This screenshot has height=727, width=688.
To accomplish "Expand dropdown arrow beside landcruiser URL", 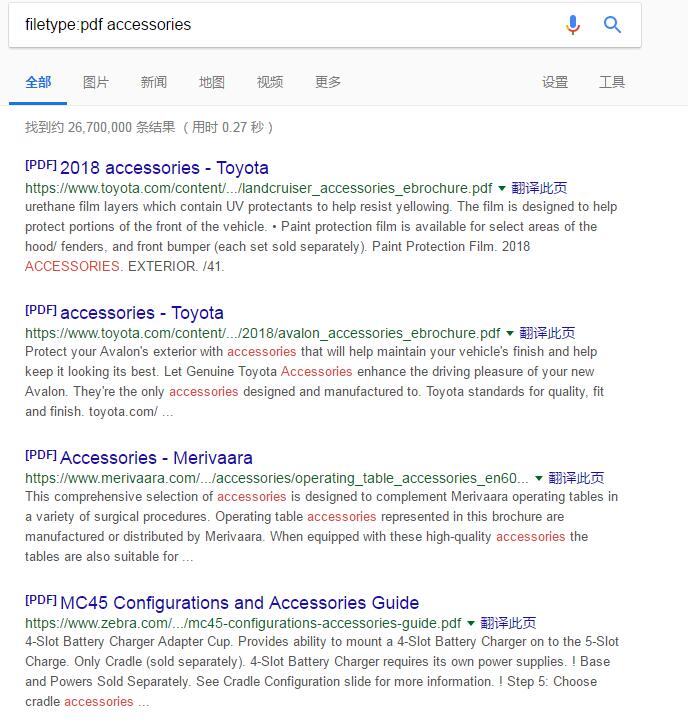I will point(502,188).
